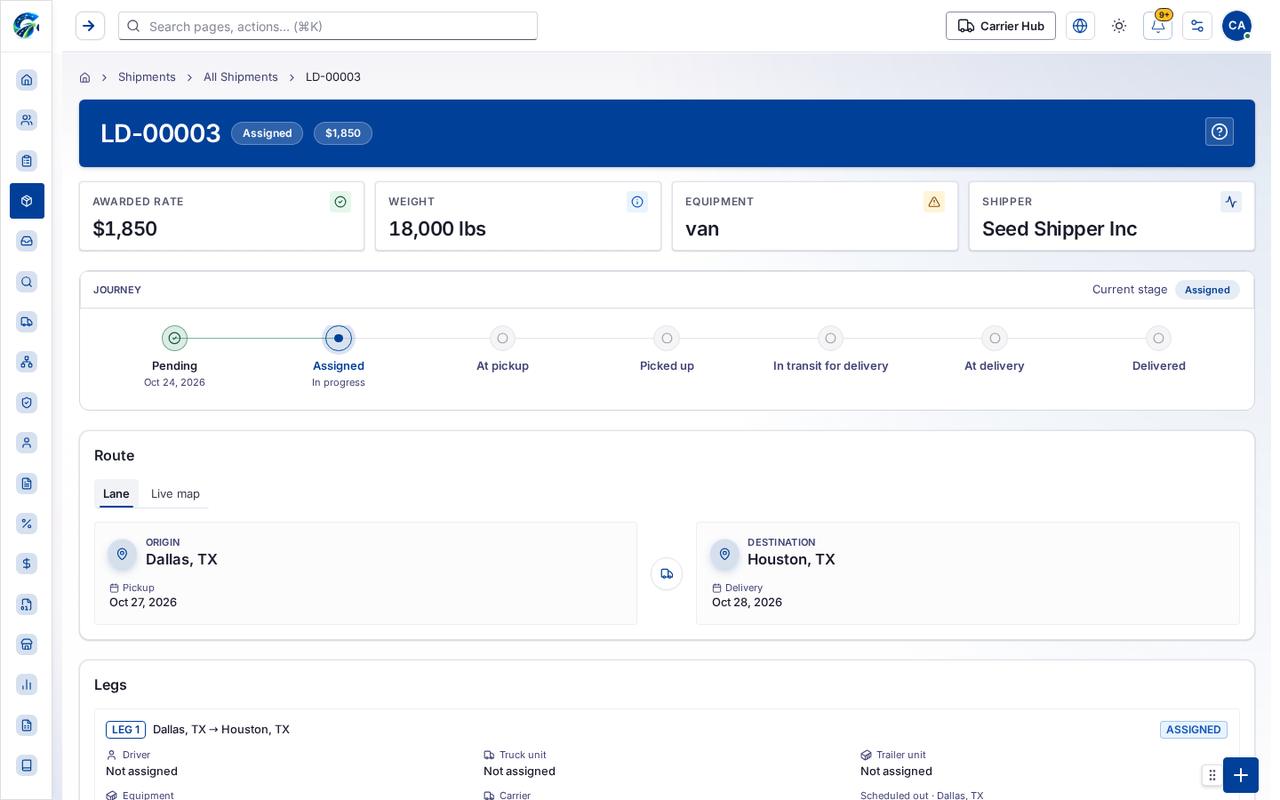Click the Shipper activity pulse icon

[1231, 202]
